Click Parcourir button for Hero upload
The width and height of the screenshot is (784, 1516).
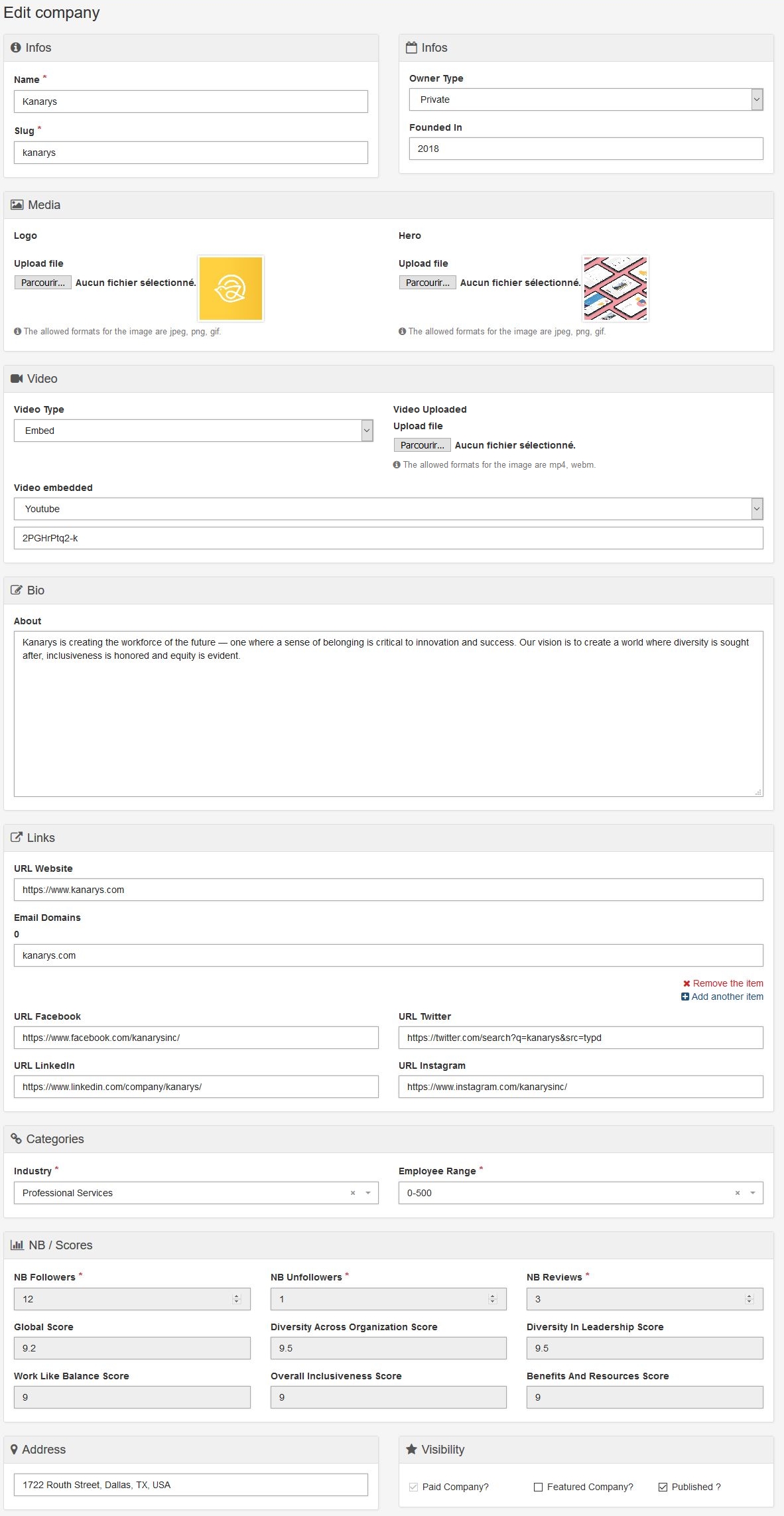[428, 283]
